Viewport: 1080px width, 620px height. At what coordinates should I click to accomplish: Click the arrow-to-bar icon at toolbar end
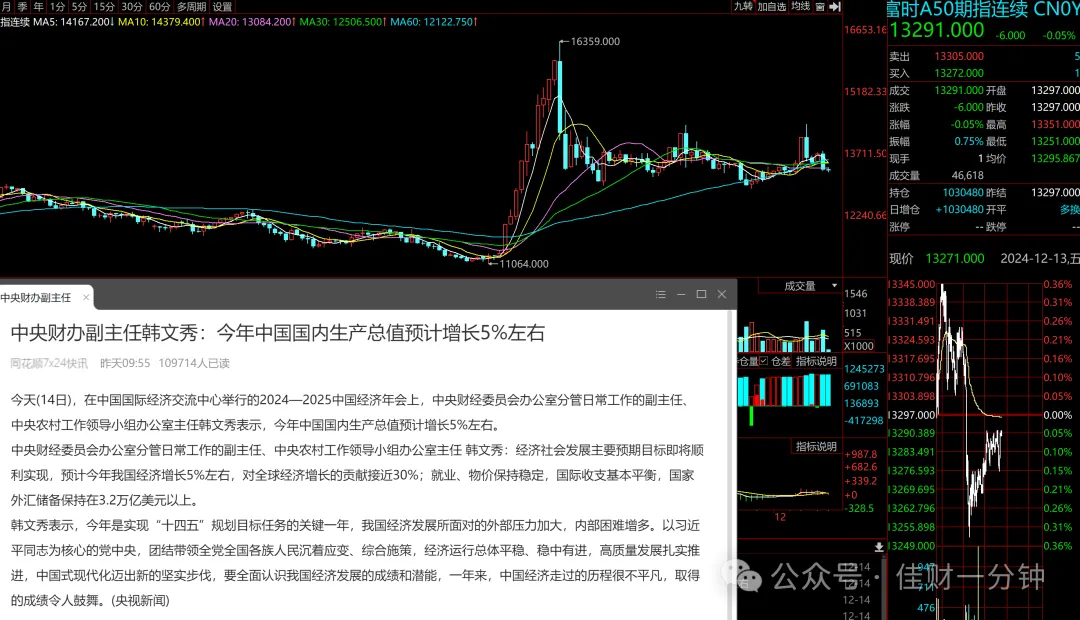pos(835,6)
